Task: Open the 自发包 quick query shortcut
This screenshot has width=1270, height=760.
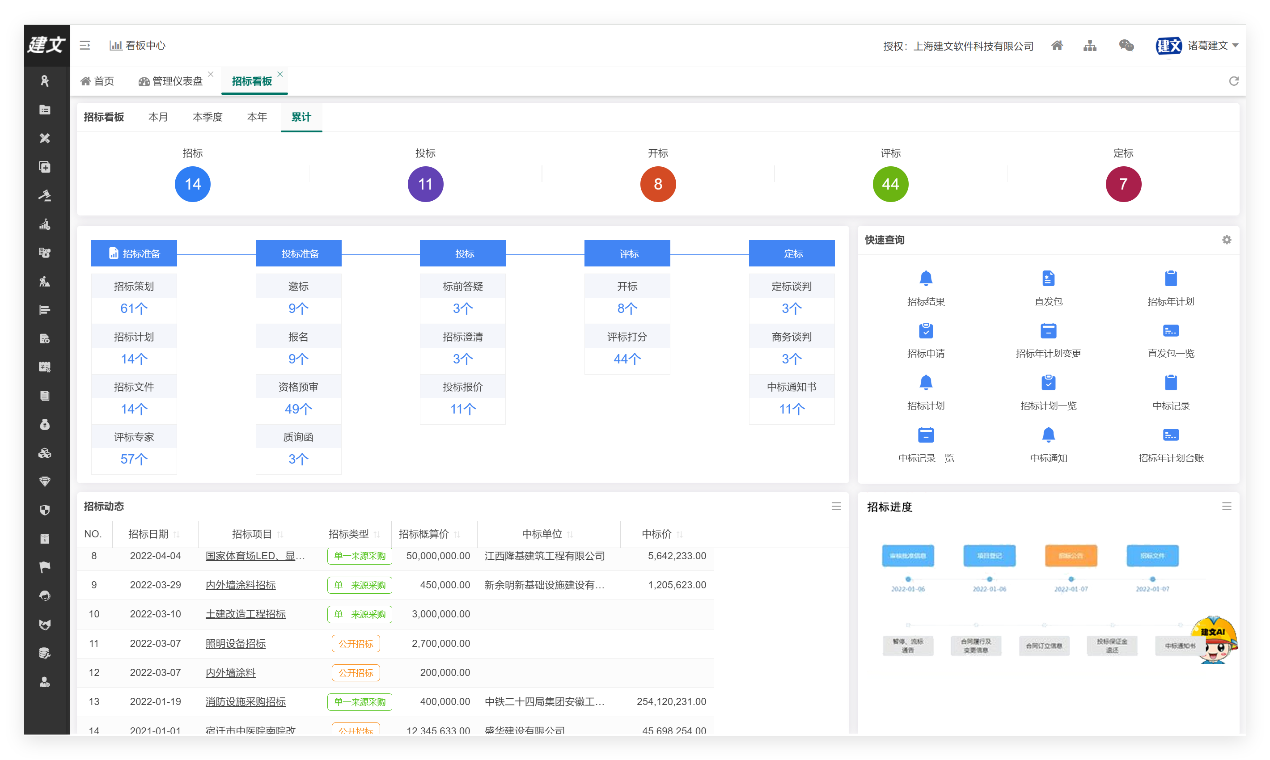Action: coord(1048,278)
